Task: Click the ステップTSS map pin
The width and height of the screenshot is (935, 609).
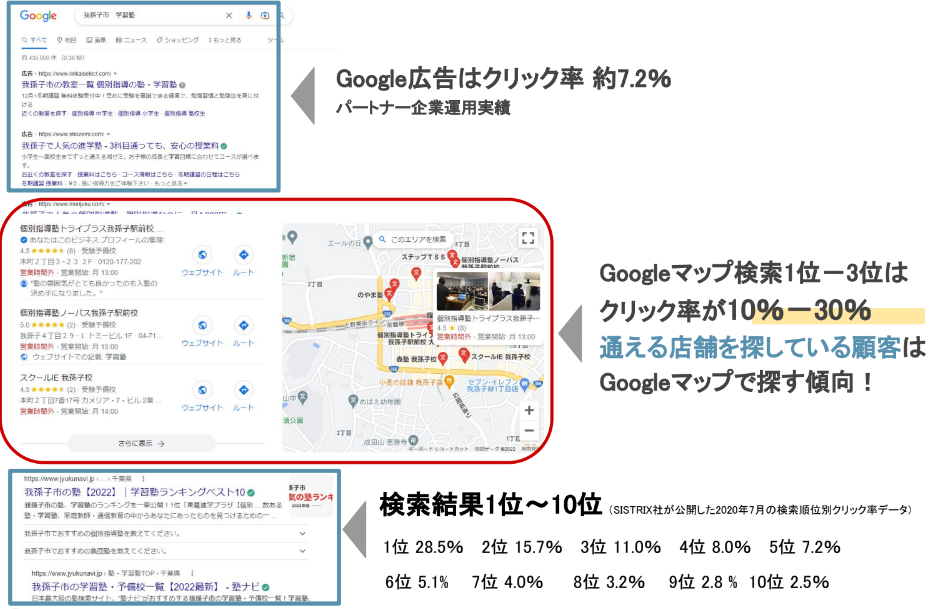Action: pos(453,256)
